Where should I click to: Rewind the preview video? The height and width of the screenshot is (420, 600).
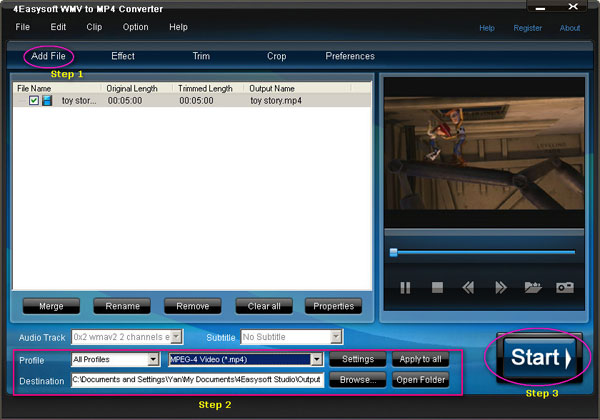(468, 287)
